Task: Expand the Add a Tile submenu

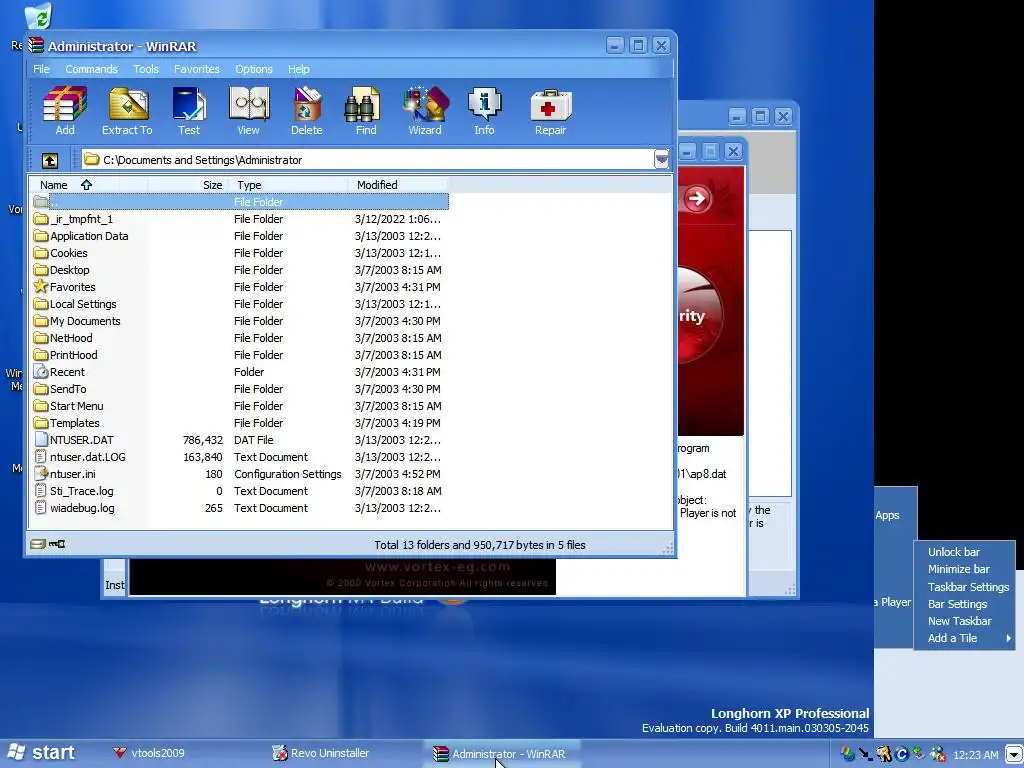Action: point(964,638)
